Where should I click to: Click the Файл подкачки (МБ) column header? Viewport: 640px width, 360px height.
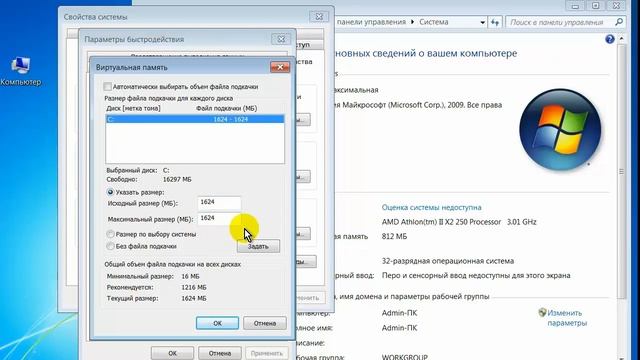[227, 108]
